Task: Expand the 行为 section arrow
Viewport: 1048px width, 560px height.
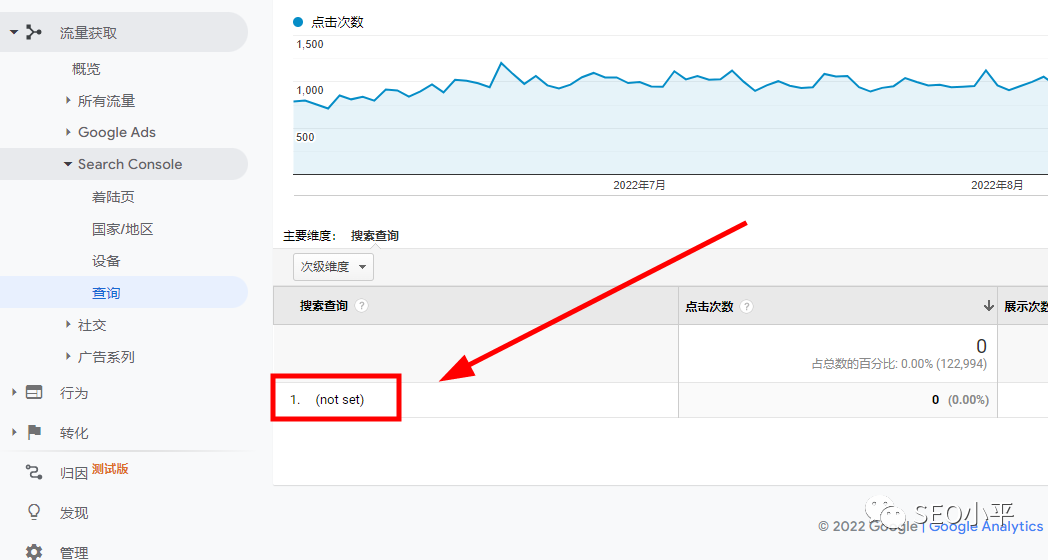Action: point(13,392)
